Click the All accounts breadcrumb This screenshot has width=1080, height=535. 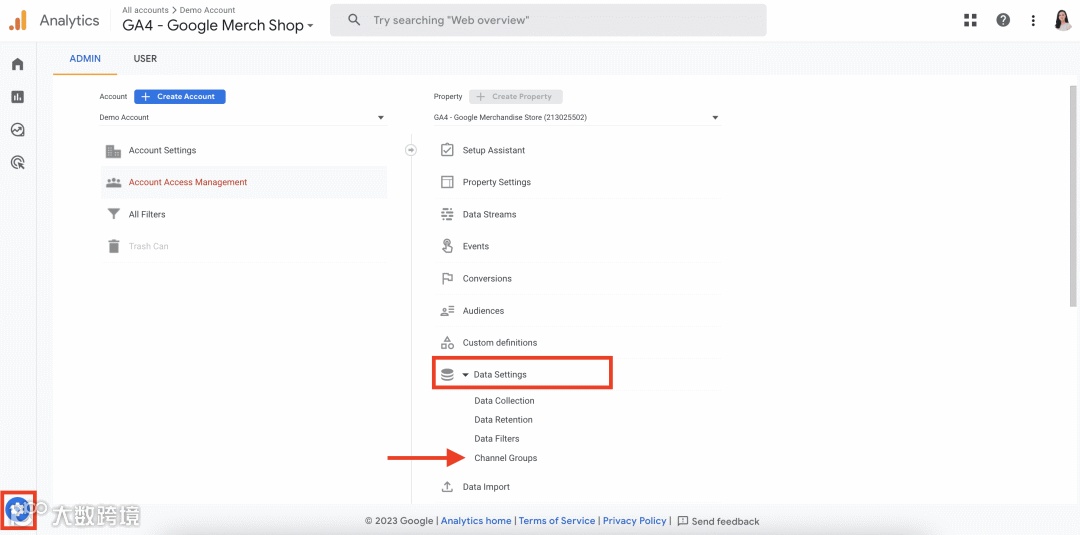click(x=145, y=10)
